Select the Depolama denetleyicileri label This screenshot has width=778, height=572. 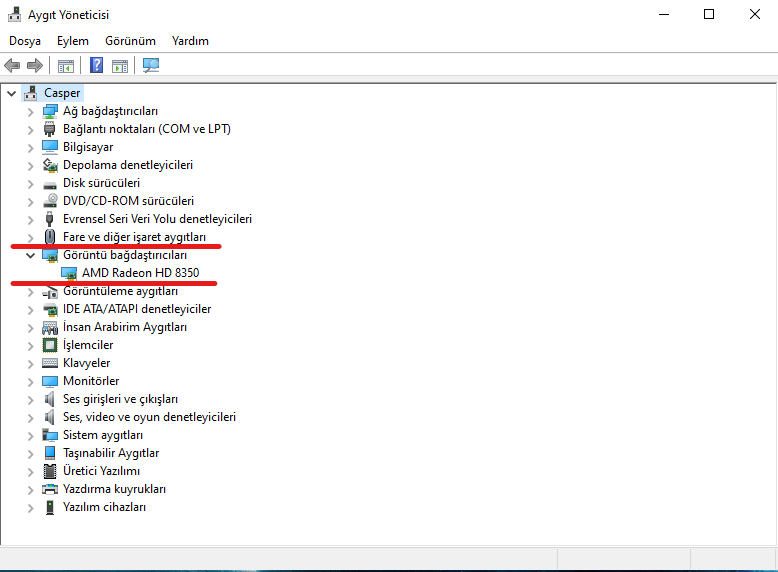coord(128,165)
